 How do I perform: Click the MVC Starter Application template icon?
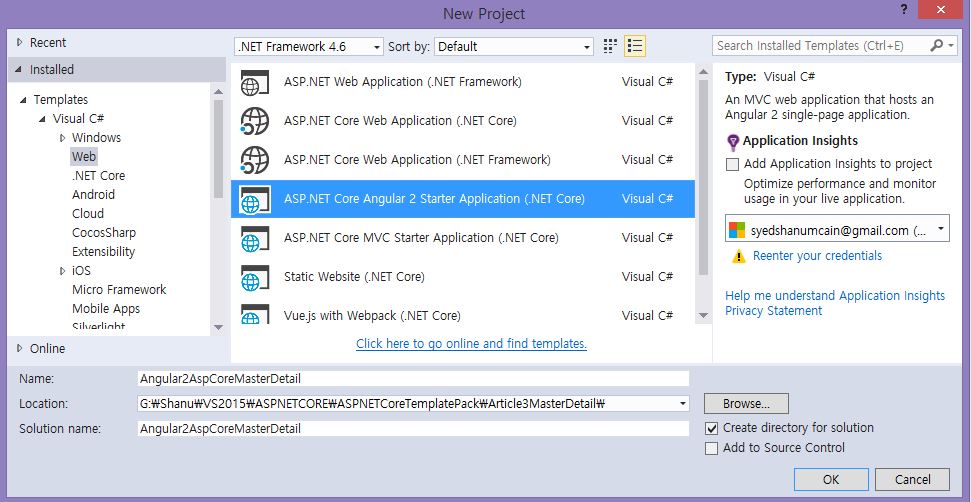point(255,238)
